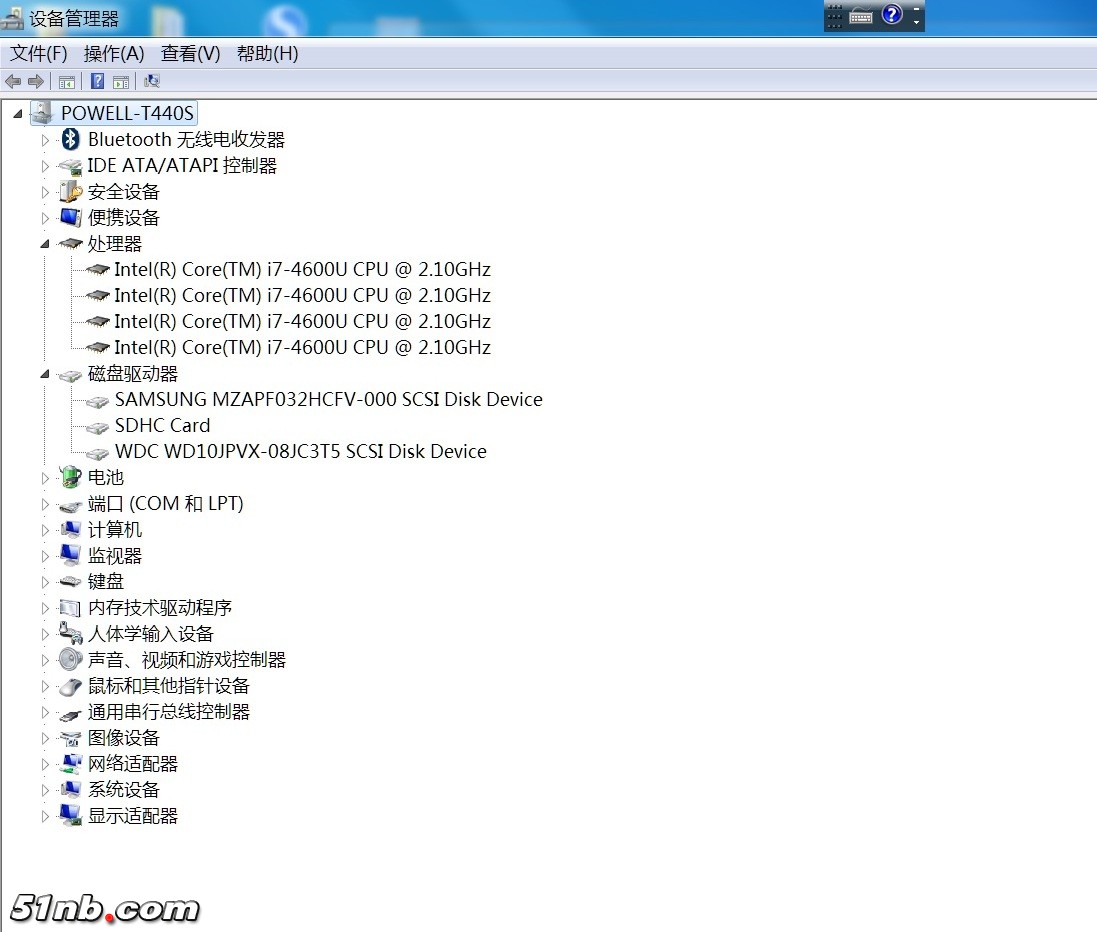Expand the 通用串行总线控制器 node
The image size is (1097, 932).
point(45,712)
